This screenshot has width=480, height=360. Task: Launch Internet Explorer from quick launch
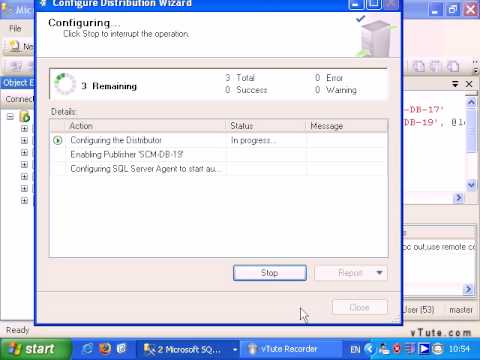[x=88, y=349]
